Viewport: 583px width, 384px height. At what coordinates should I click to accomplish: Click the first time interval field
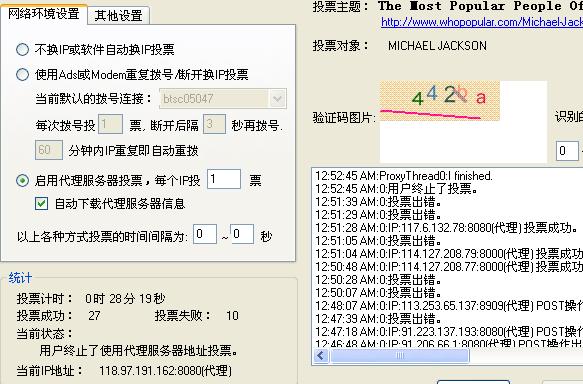click(205, 234)
